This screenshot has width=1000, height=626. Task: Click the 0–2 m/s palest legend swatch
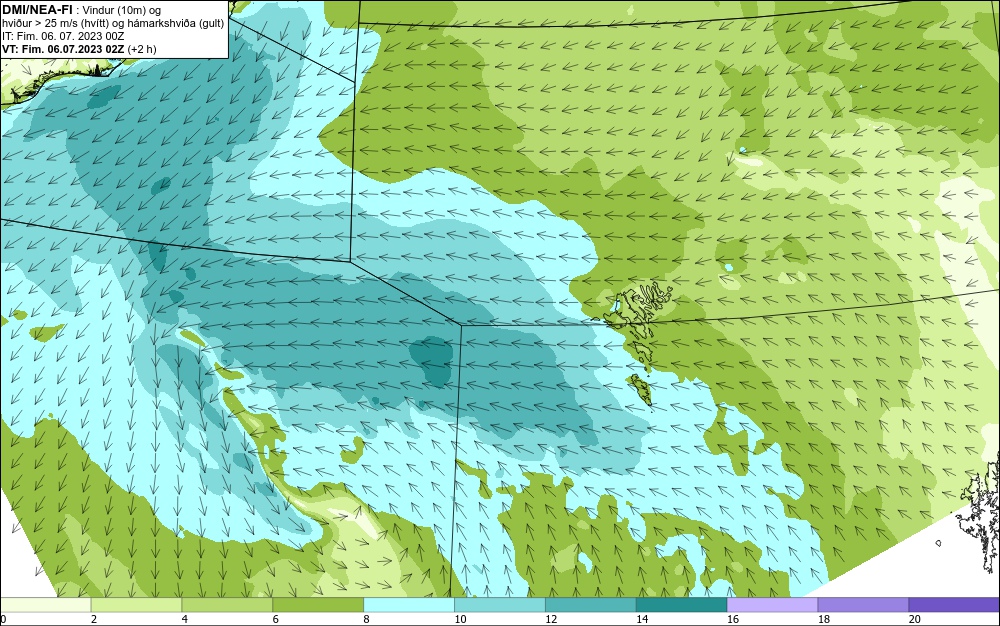45,604
